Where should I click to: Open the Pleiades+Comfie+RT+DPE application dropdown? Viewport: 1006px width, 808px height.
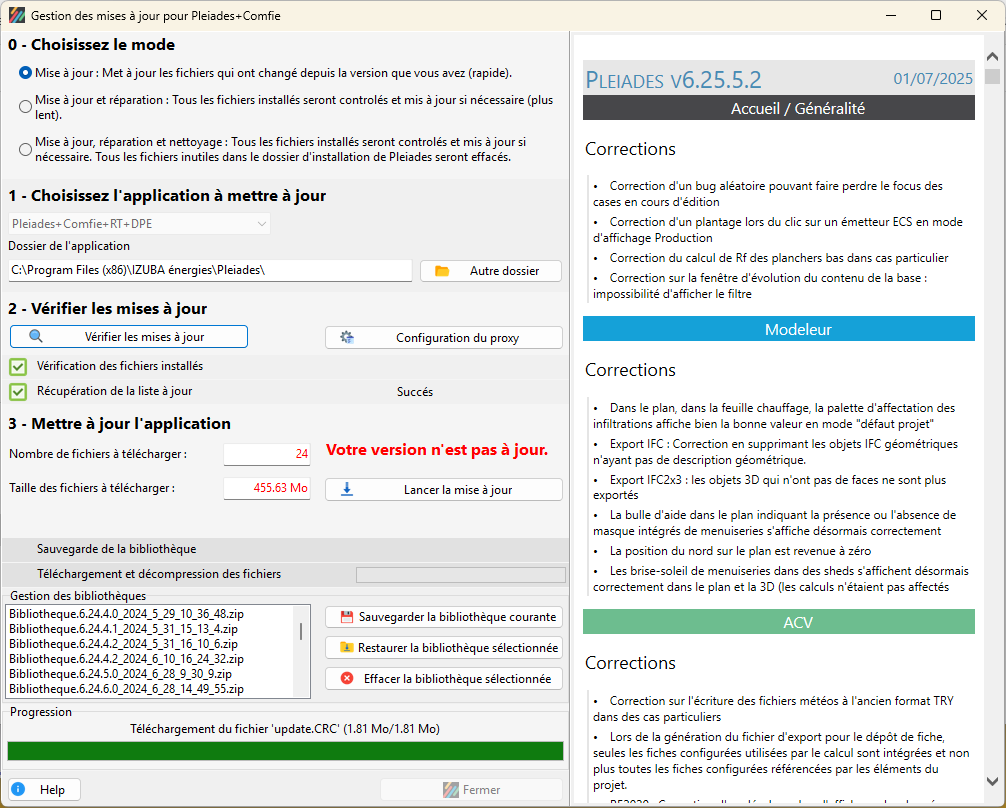139,224
